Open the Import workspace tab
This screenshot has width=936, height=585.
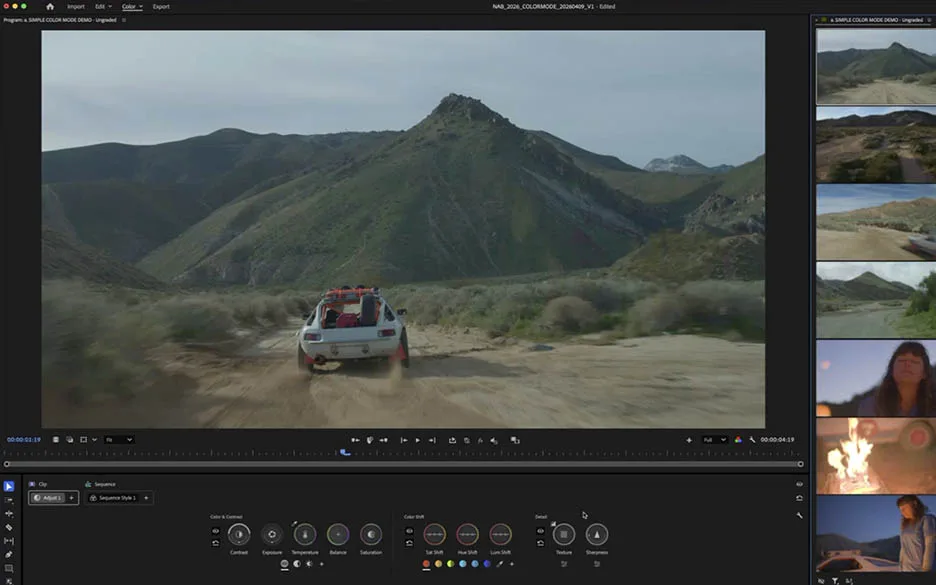point(76,7)
